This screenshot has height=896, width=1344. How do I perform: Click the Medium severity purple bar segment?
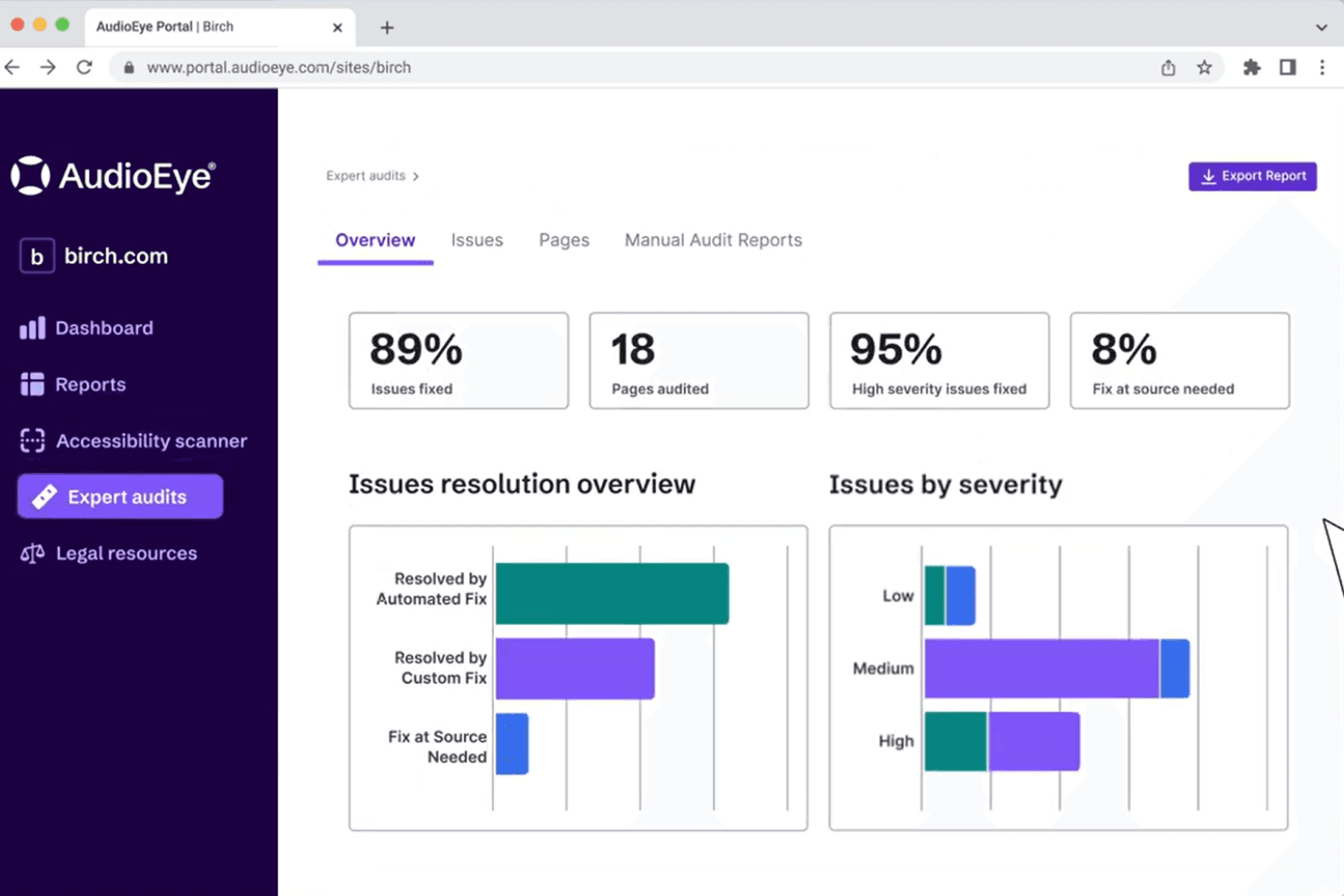1042,669
